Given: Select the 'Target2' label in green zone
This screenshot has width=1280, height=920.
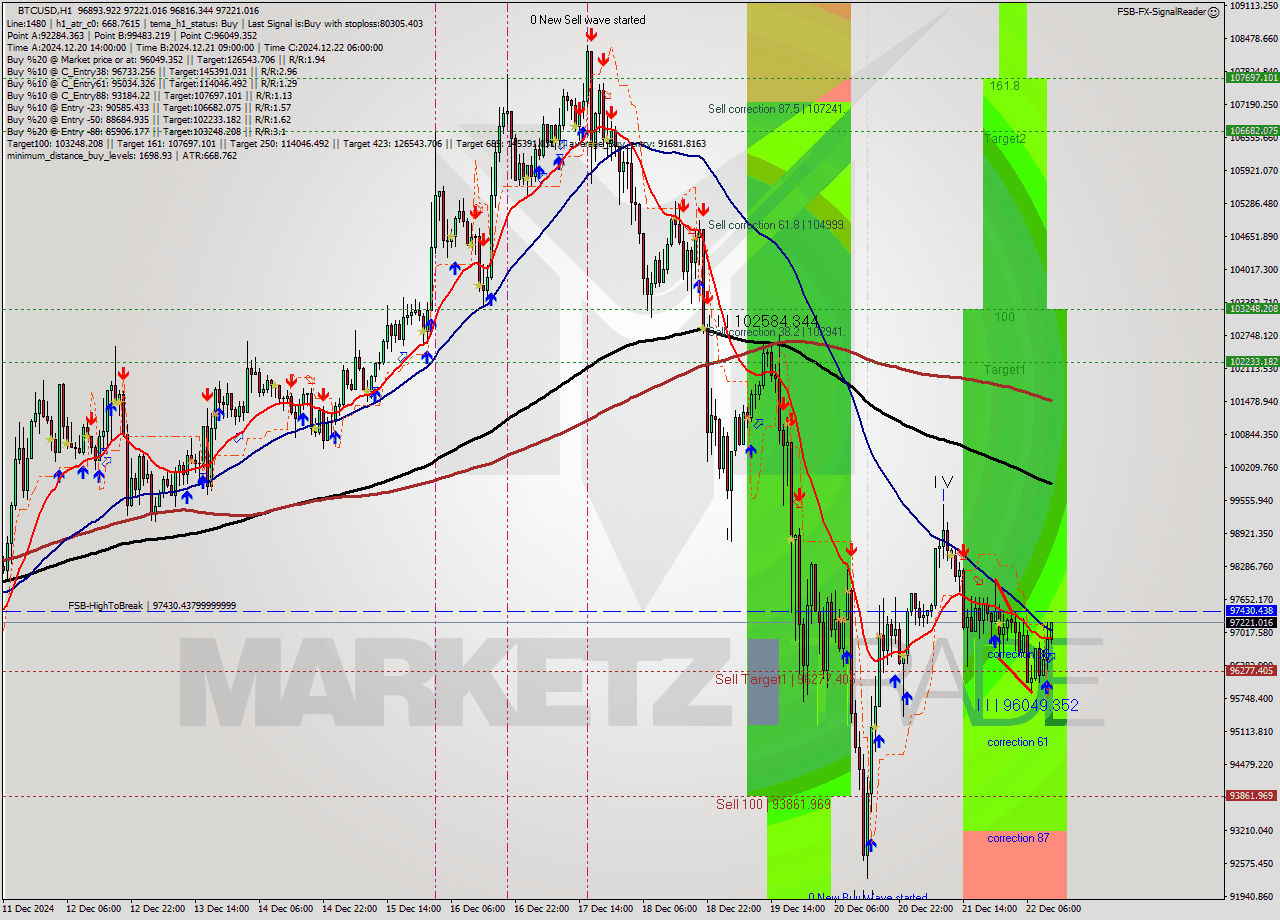Looking at the screenshot, I should point(1004,138).
